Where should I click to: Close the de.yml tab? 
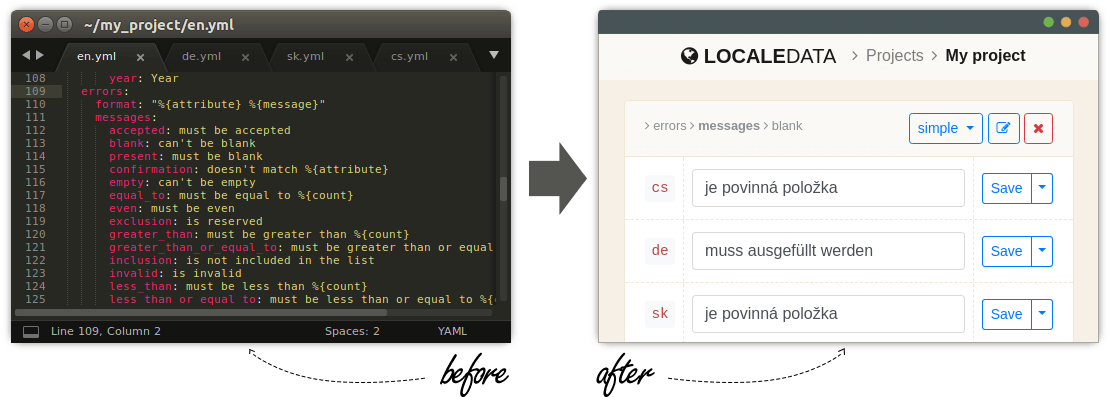click(x=245, y=57)
